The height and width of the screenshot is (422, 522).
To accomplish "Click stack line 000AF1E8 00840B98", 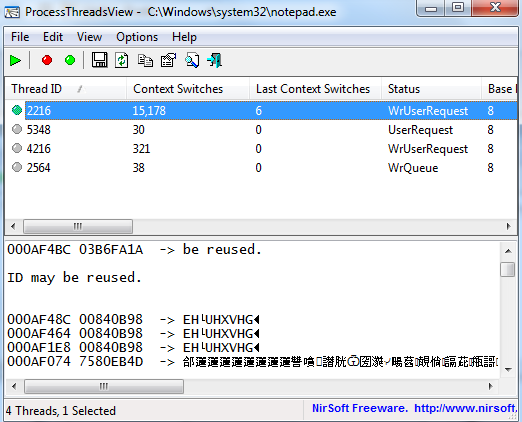I will (x=133, y=347).
